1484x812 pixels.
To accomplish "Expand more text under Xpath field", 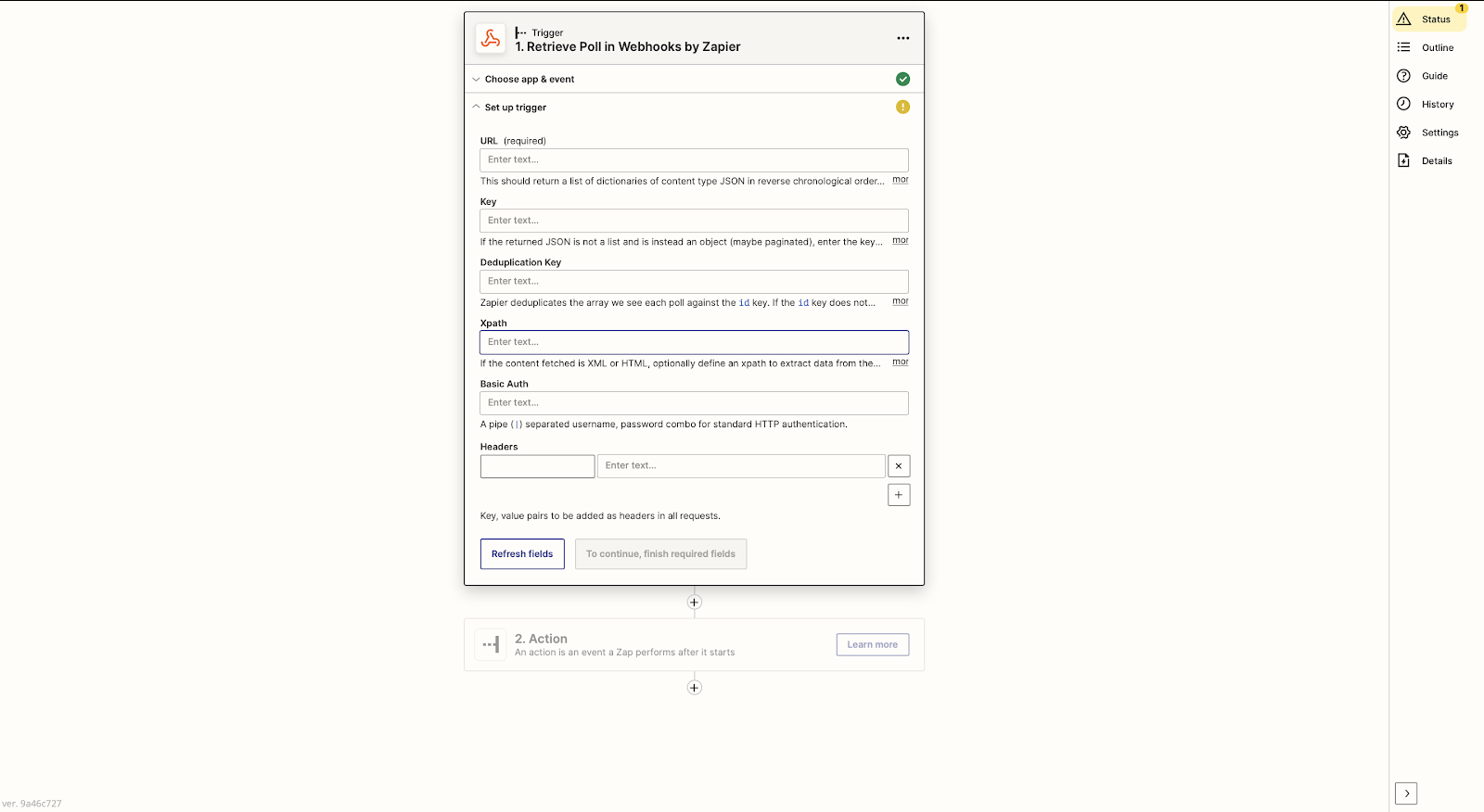I will (x=901, y=362).
